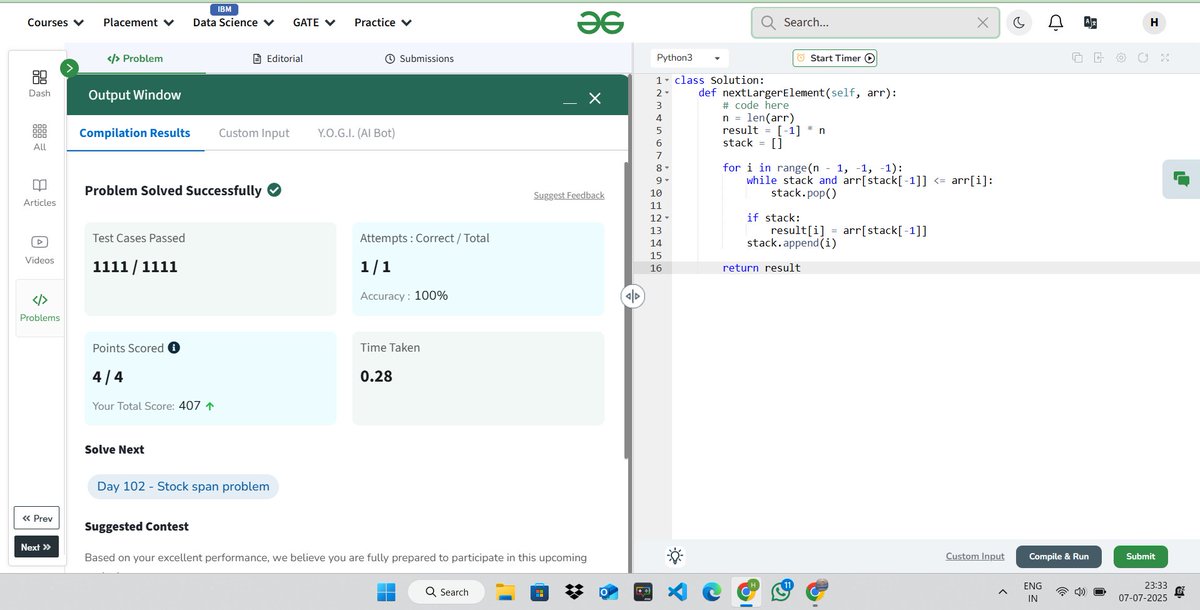Screen dimensions: 1200x610
Task: Open Visual Studio Code from taskbar
Action: coord(677,592)
